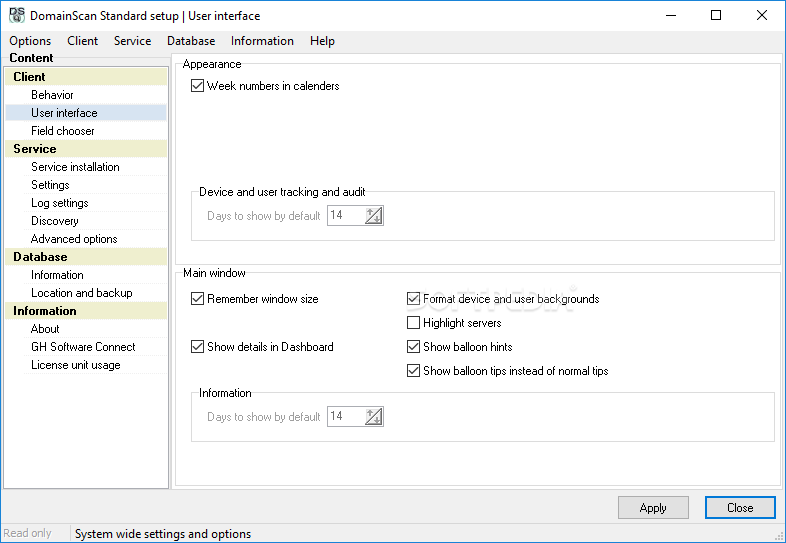Screen dimensions: 786x543
Task: Open Log settings page
Action: [86, 203]
